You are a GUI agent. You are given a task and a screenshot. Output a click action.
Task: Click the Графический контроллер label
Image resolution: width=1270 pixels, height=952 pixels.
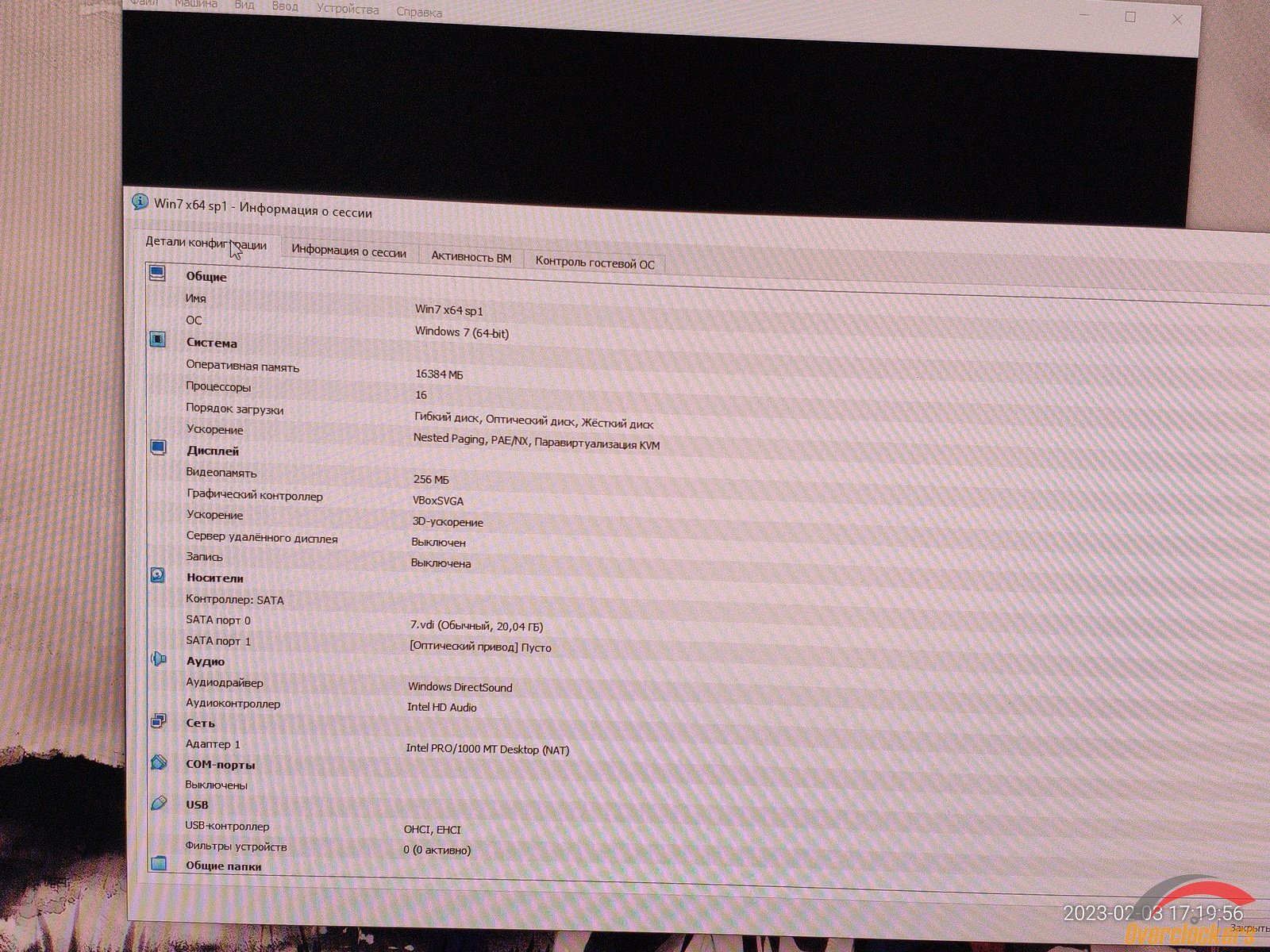pos(255,495)
